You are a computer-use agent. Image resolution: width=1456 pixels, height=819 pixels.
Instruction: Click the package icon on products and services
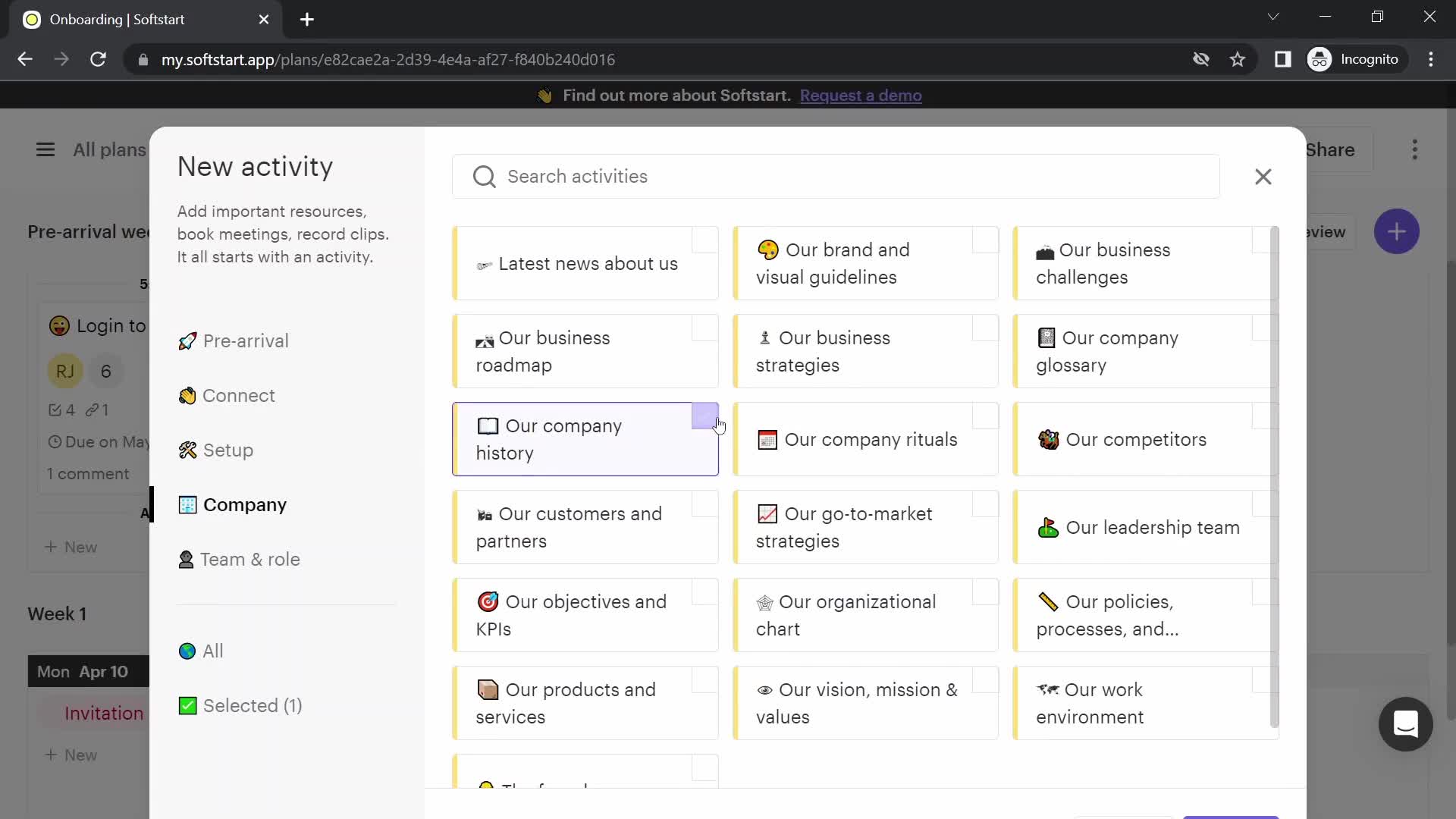[488, 690]
